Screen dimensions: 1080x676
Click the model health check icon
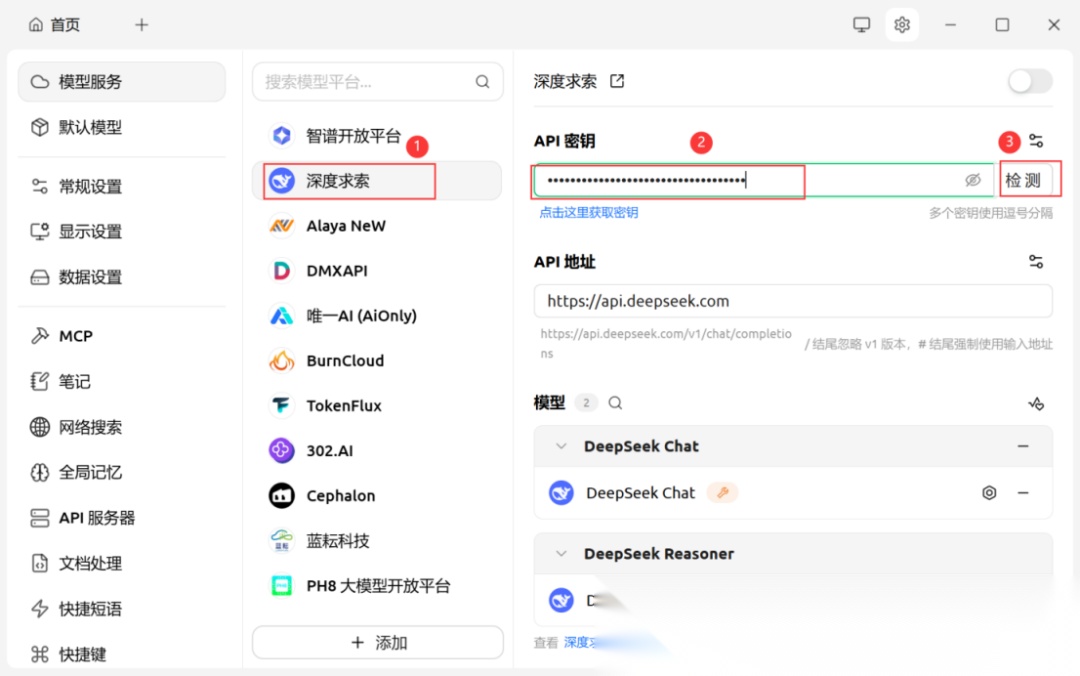[x=1036, y=403]
